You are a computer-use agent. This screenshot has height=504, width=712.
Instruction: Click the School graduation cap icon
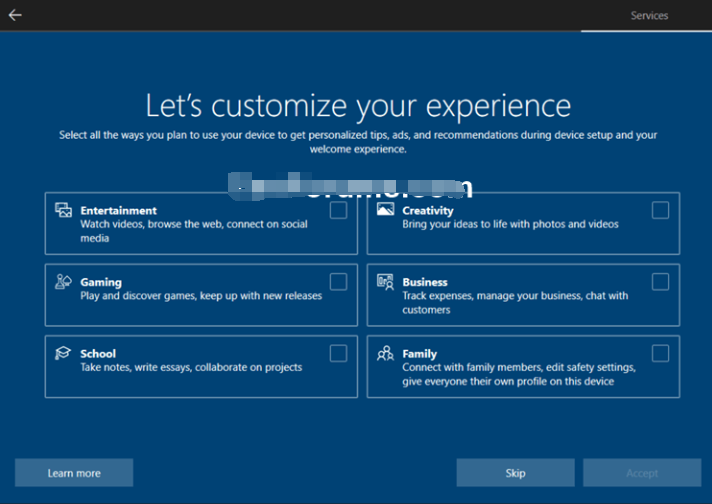(x=63, y=354)
